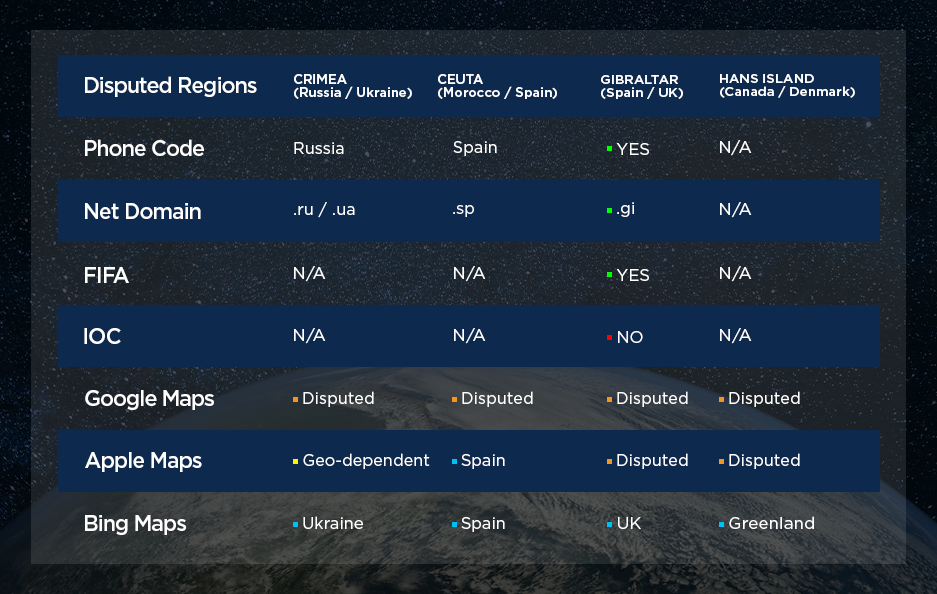Click the 'Bing Maps' row label
The width and height of the screenshot is (937, 594).
pos(135,524)
